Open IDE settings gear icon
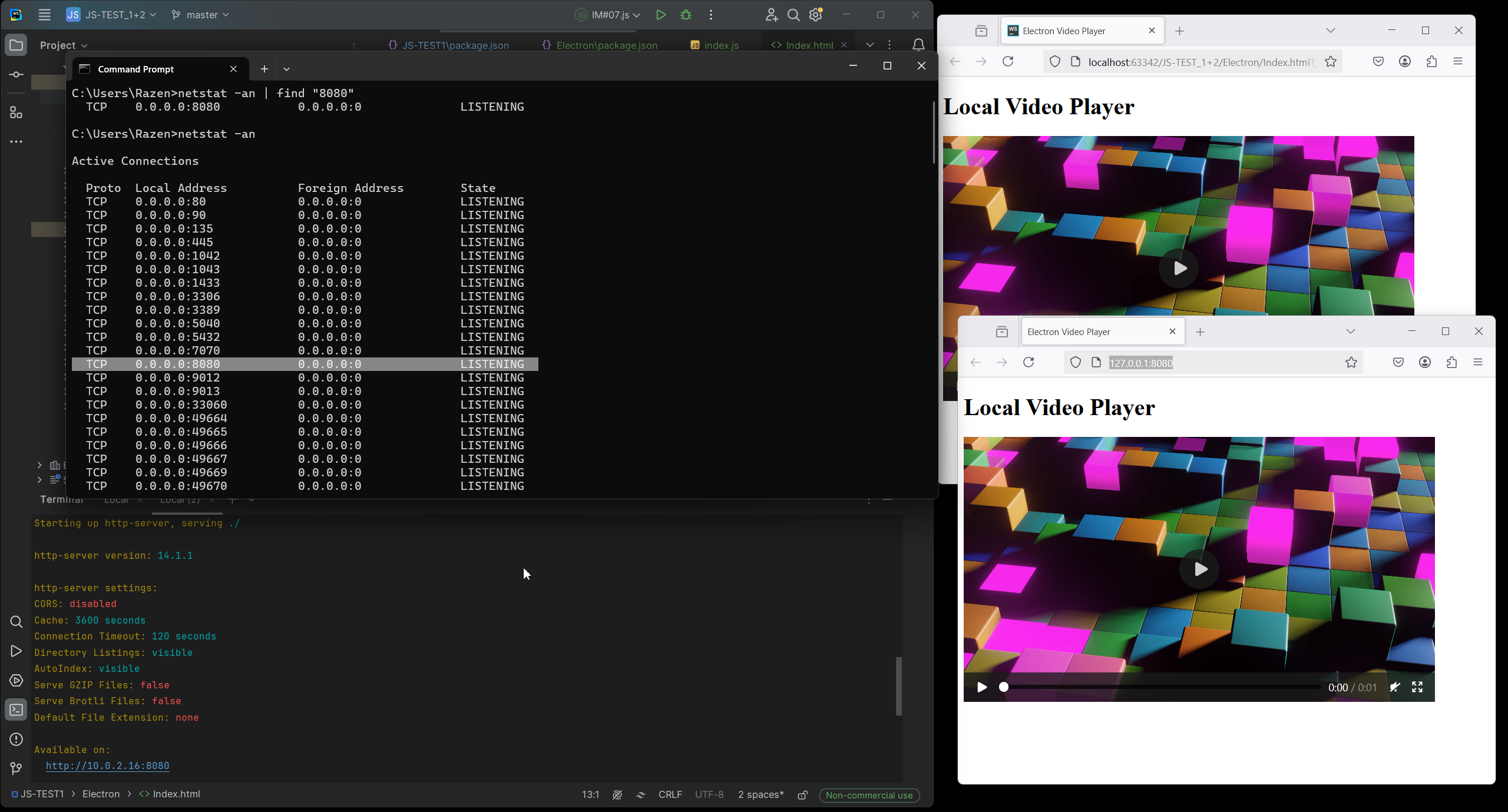The image size is (1508, 812). pos(816,15)
